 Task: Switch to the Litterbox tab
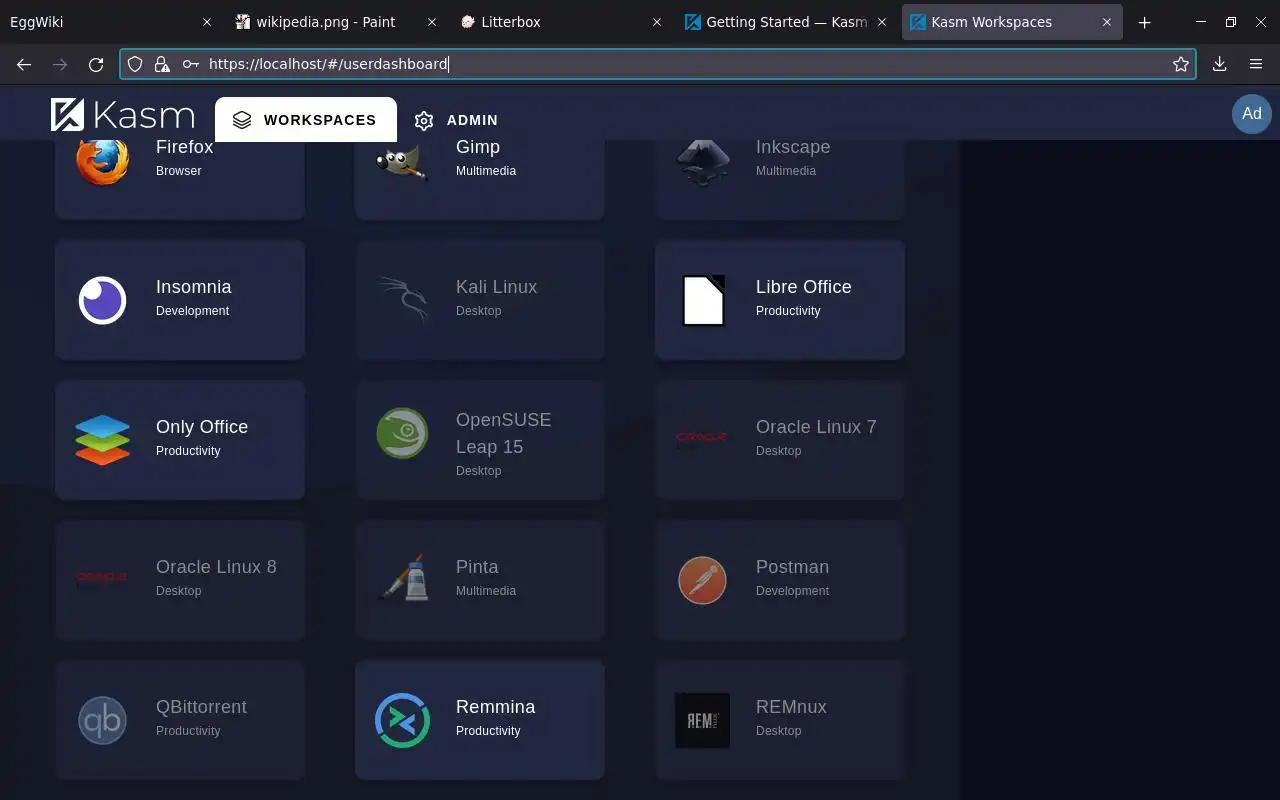562,22
